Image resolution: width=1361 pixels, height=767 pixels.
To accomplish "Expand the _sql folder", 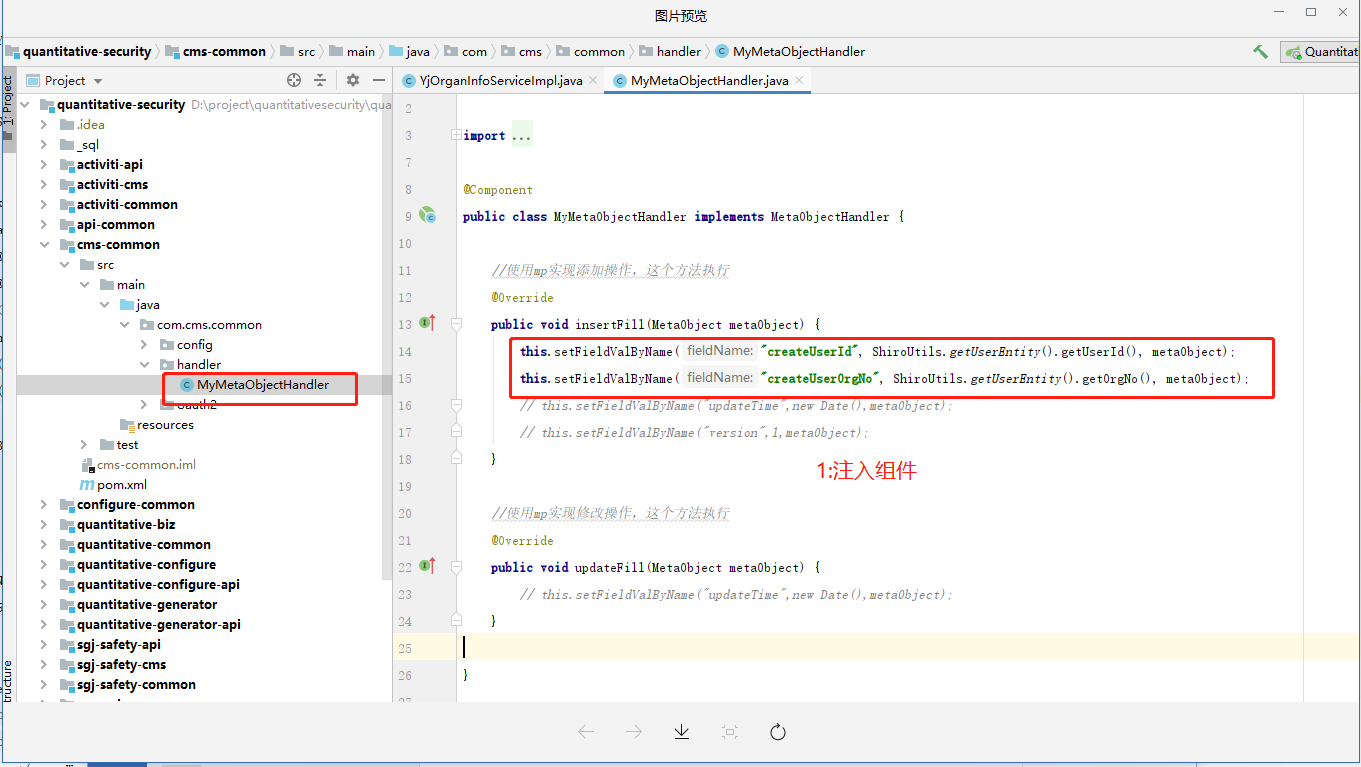I will (x=44, y=145).
